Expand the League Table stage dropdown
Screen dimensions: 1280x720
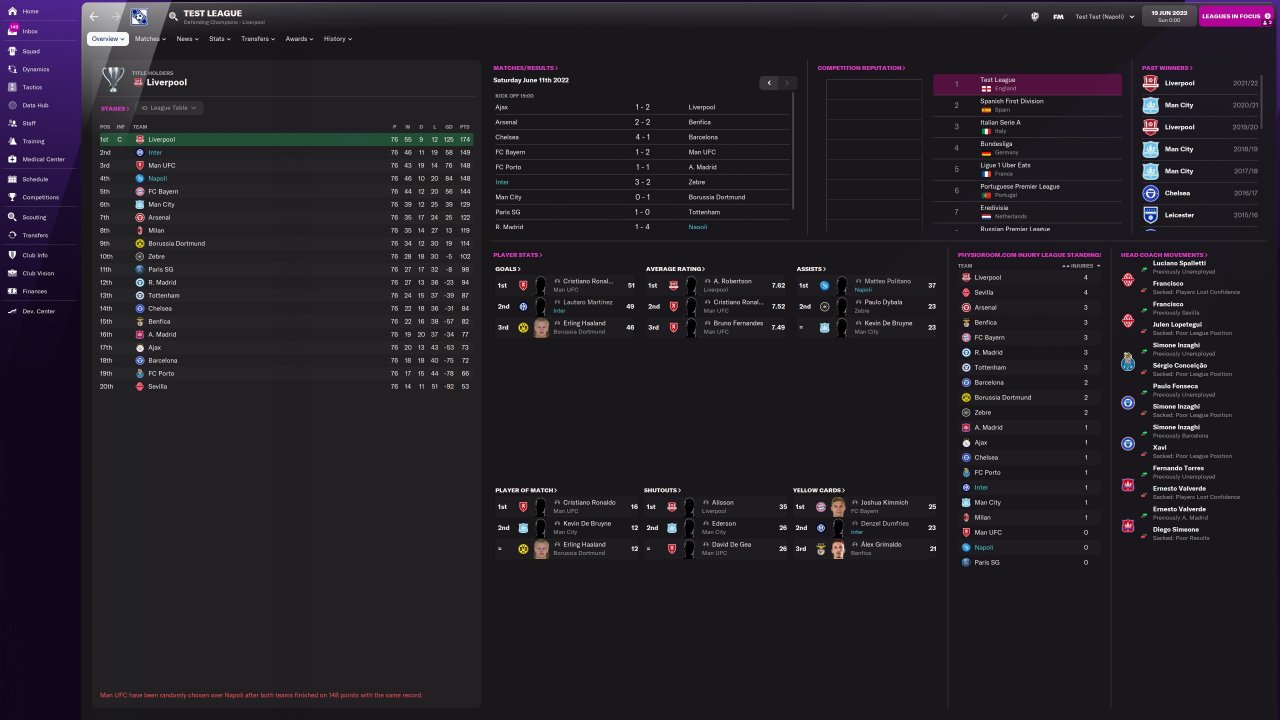(169, 108)
